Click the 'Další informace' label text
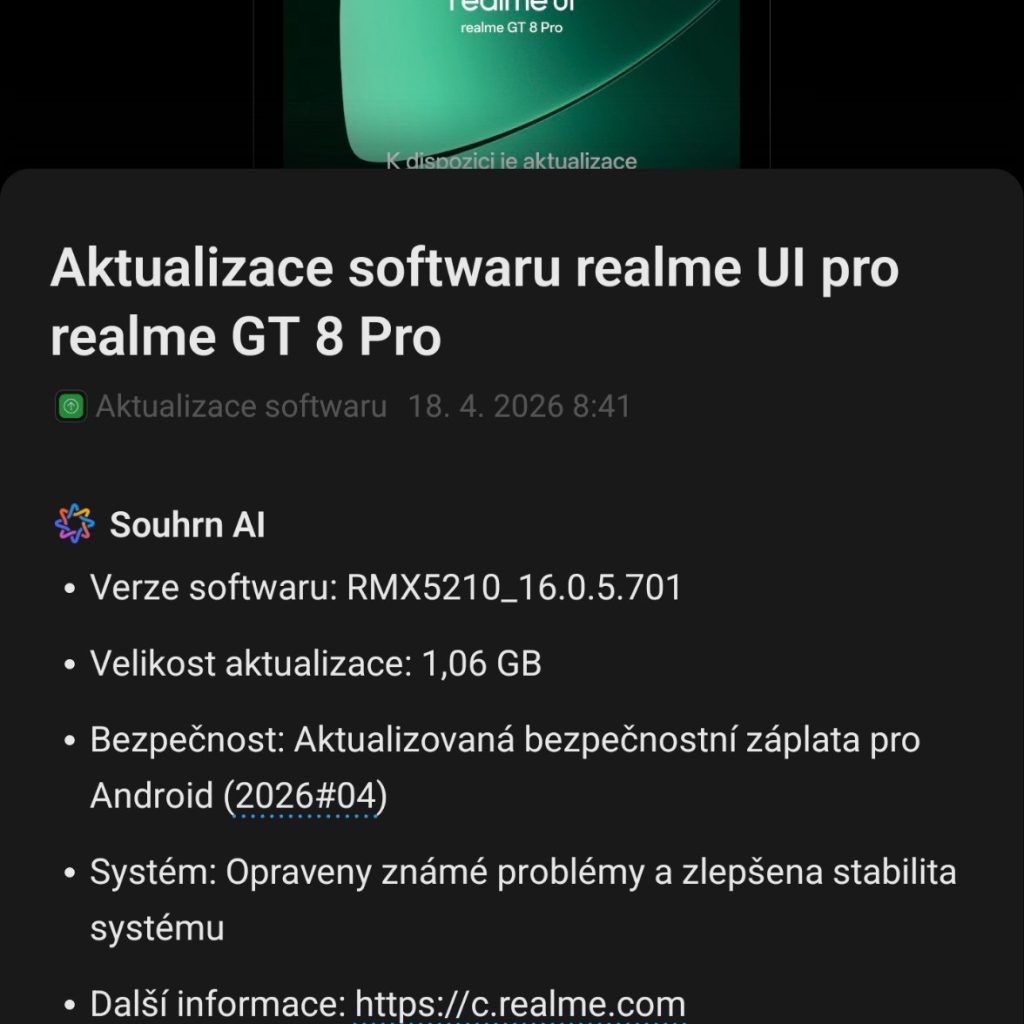1024x1024 pixels. pos(218,1004)
